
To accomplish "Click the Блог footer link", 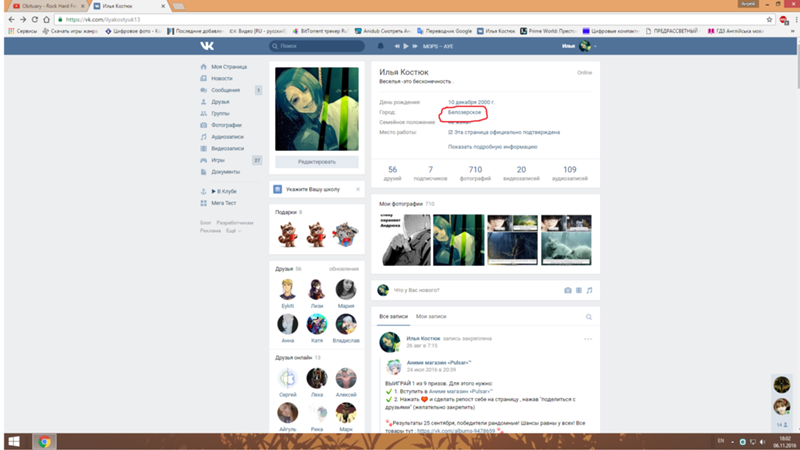I will point(206,223).
